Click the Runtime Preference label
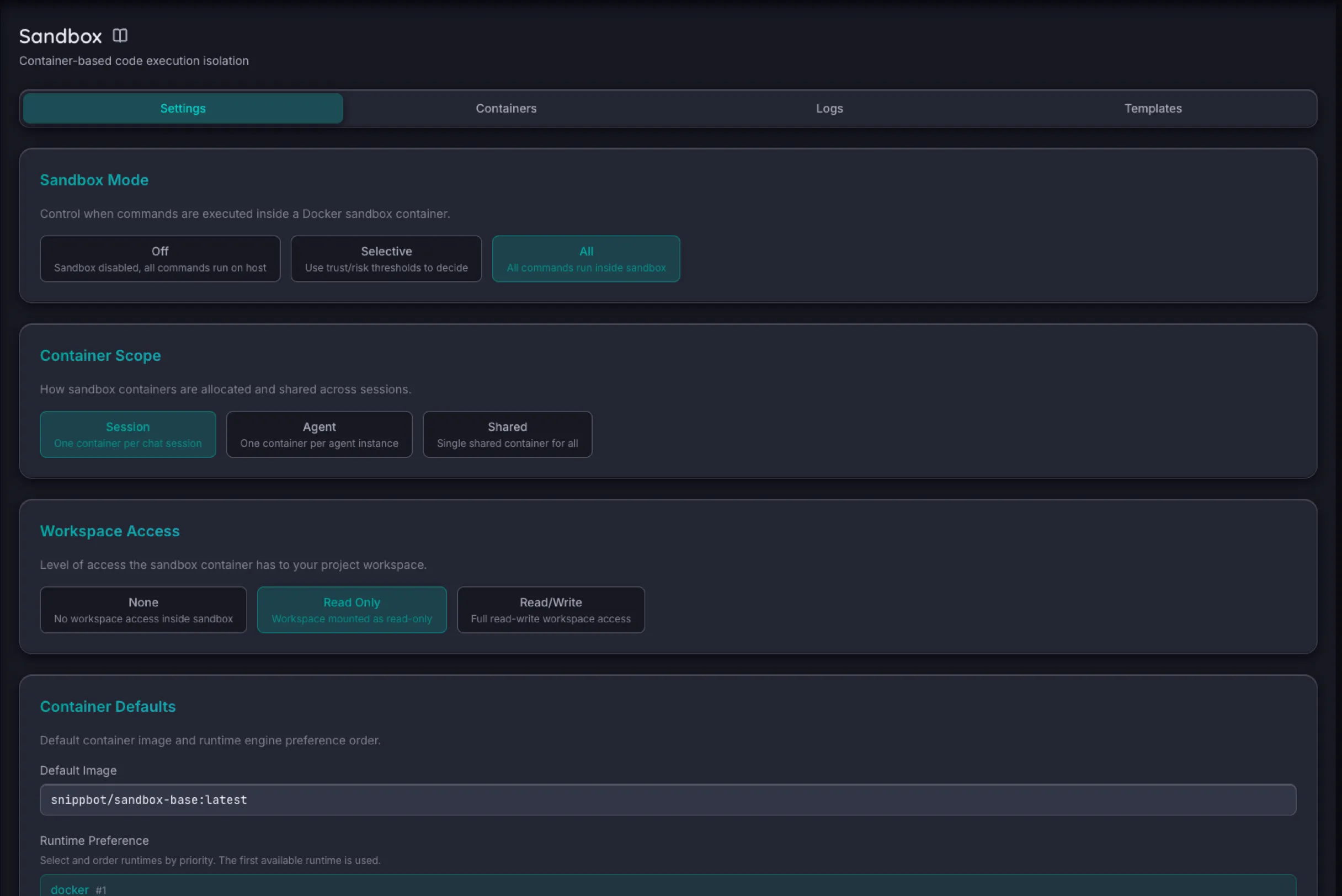Viewport: 1342px width, 896px height. [x=94, y=841]
